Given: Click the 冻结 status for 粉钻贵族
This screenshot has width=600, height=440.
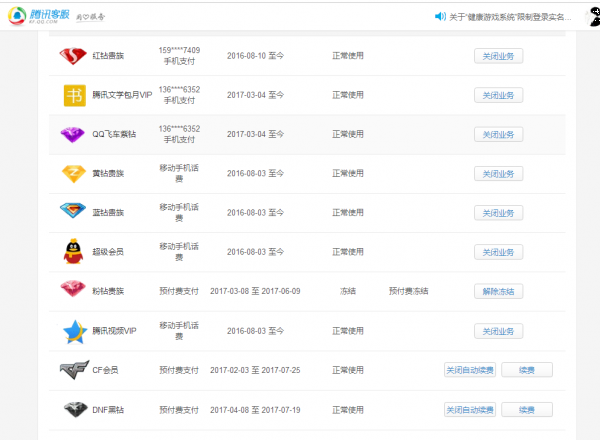Looking at the screenshot, I should coord(348,291).
